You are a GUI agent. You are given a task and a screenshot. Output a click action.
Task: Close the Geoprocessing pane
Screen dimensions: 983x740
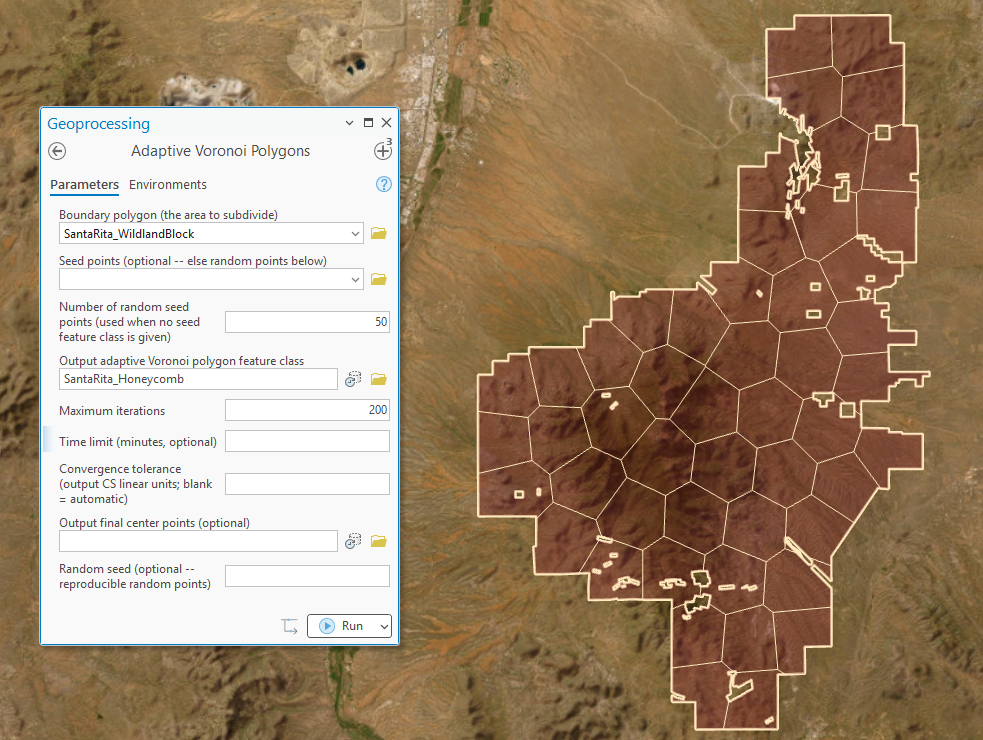coord(387,123)
